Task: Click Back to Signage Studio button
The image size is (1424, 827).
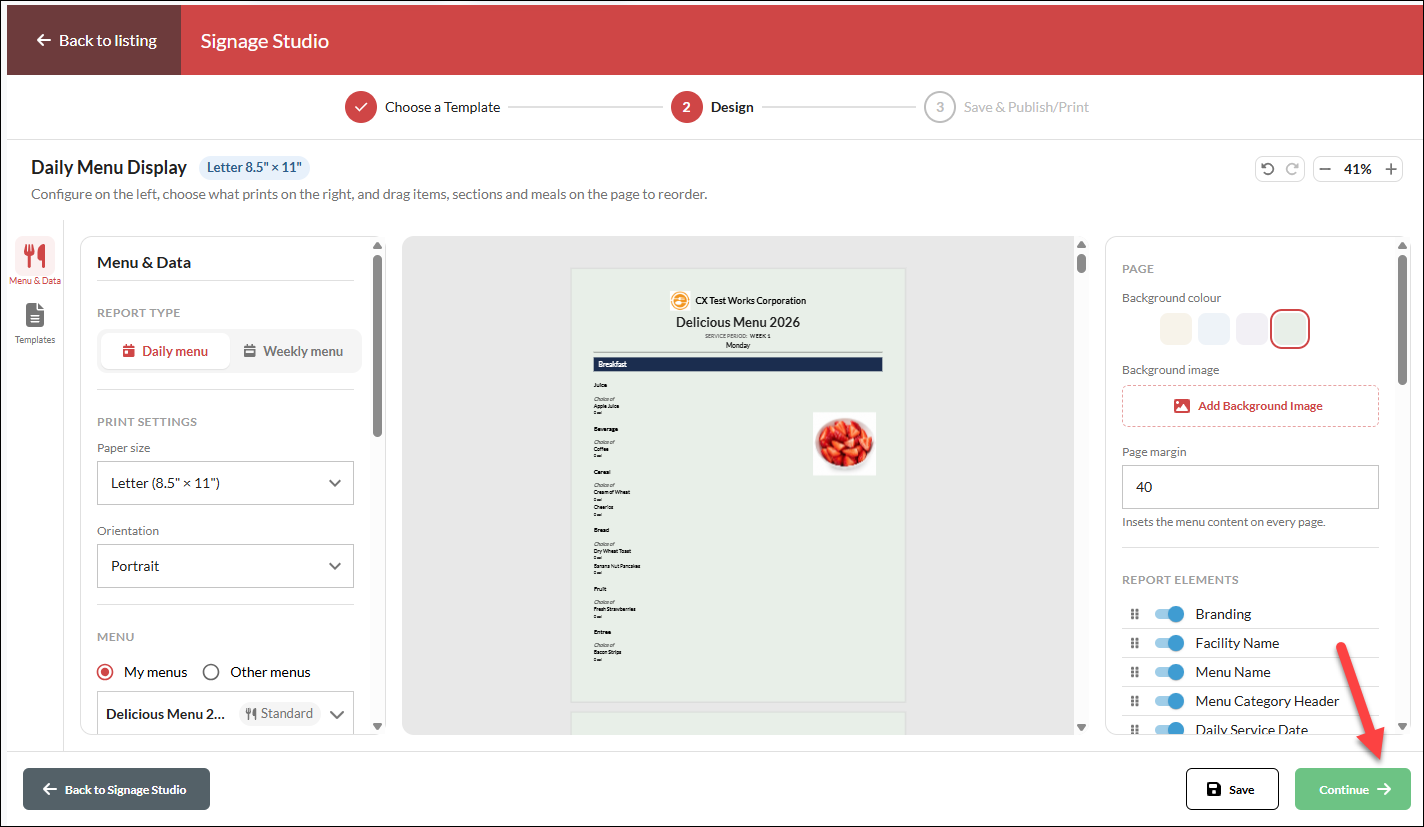Action: [x=117, y=789]
